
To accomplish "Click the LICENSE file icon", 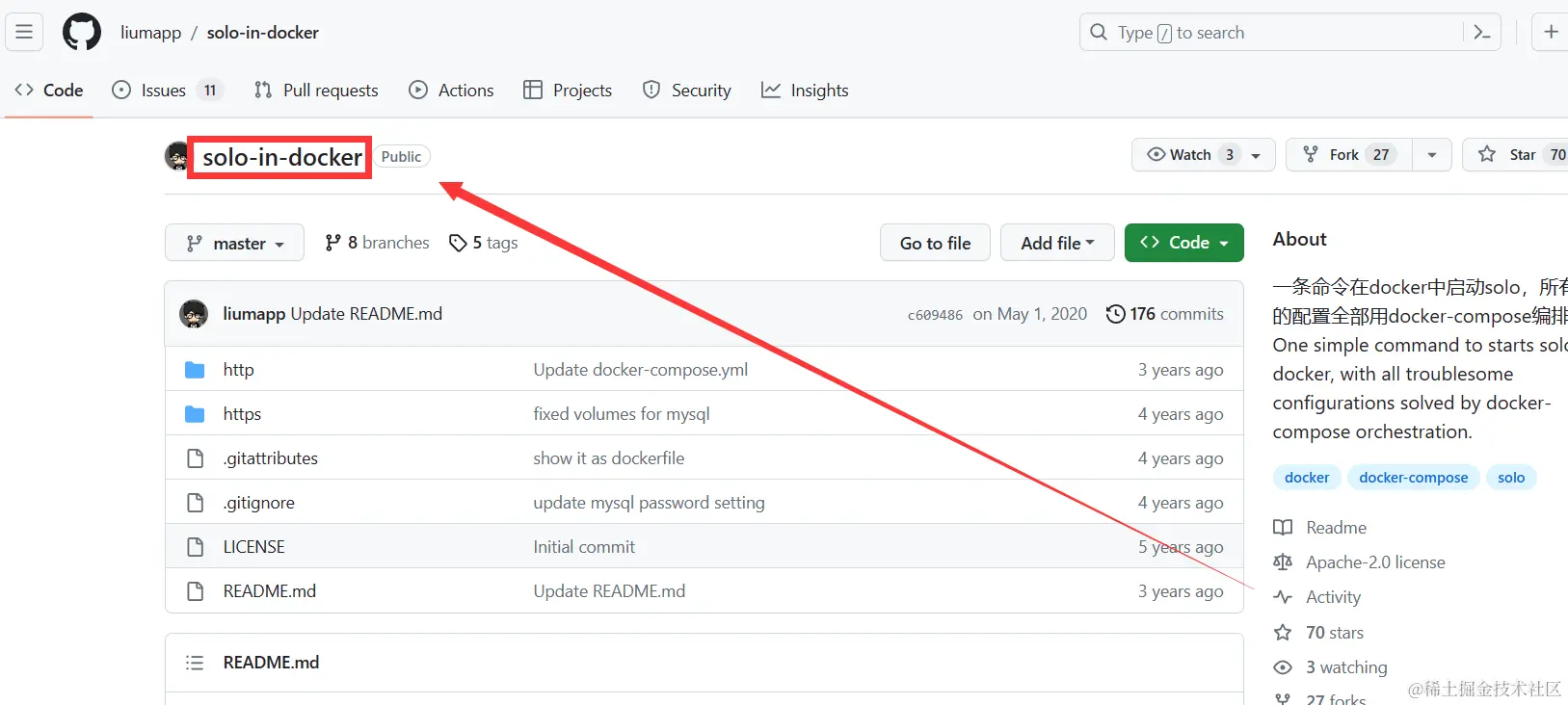I will [x=196, y=547].
